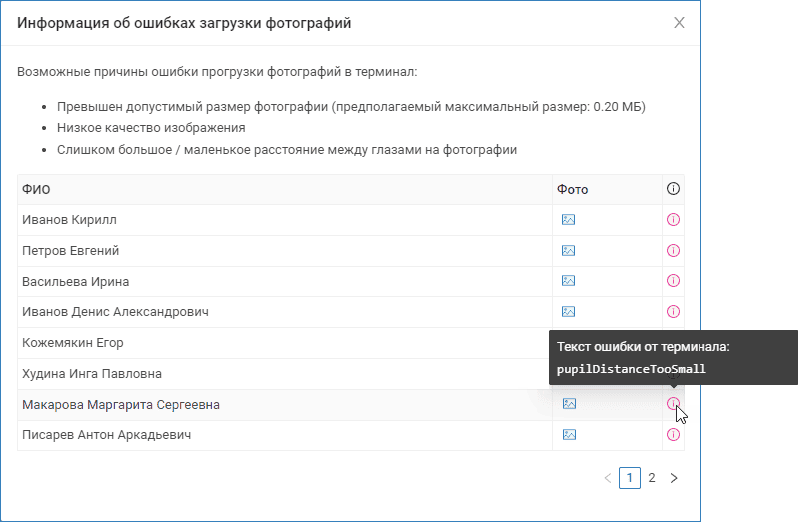View photo of Писарев Антон Аркадьевич
The height and width of the screenshot is (522, 803).
pyautogui.click(x=569, y=434)
